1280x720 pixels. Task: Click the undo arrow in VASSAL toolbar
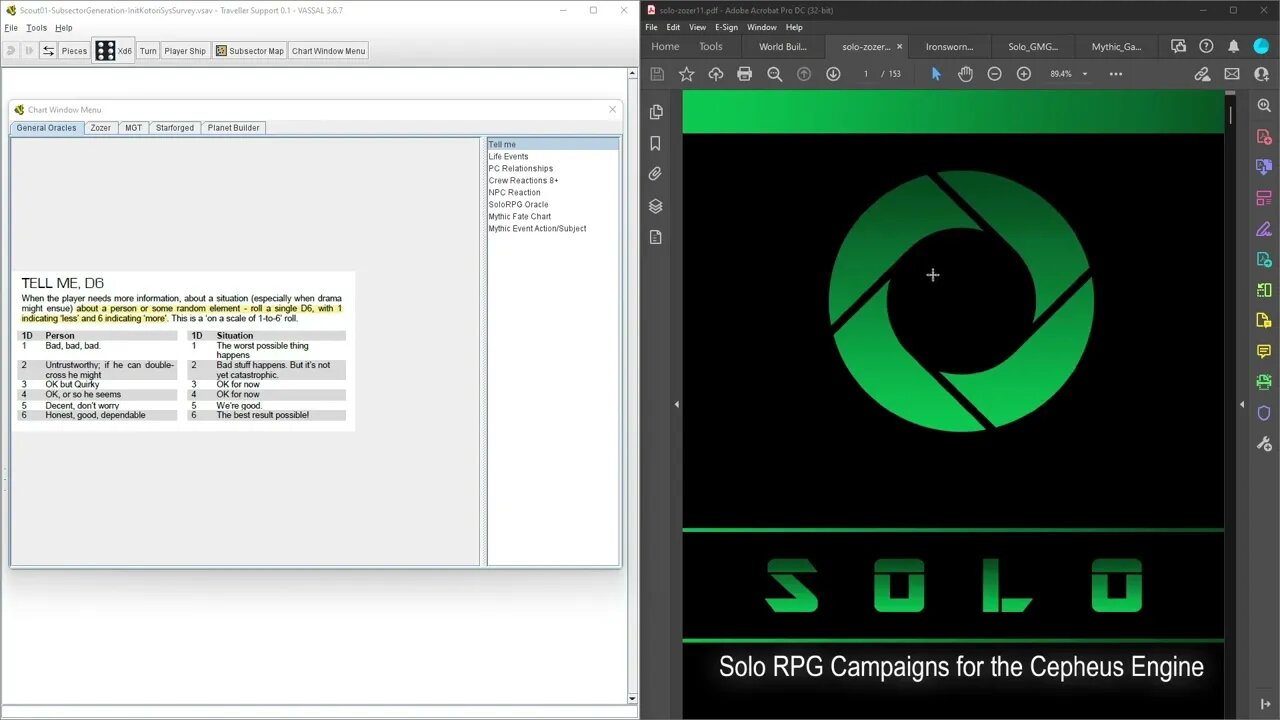point(11,51)
